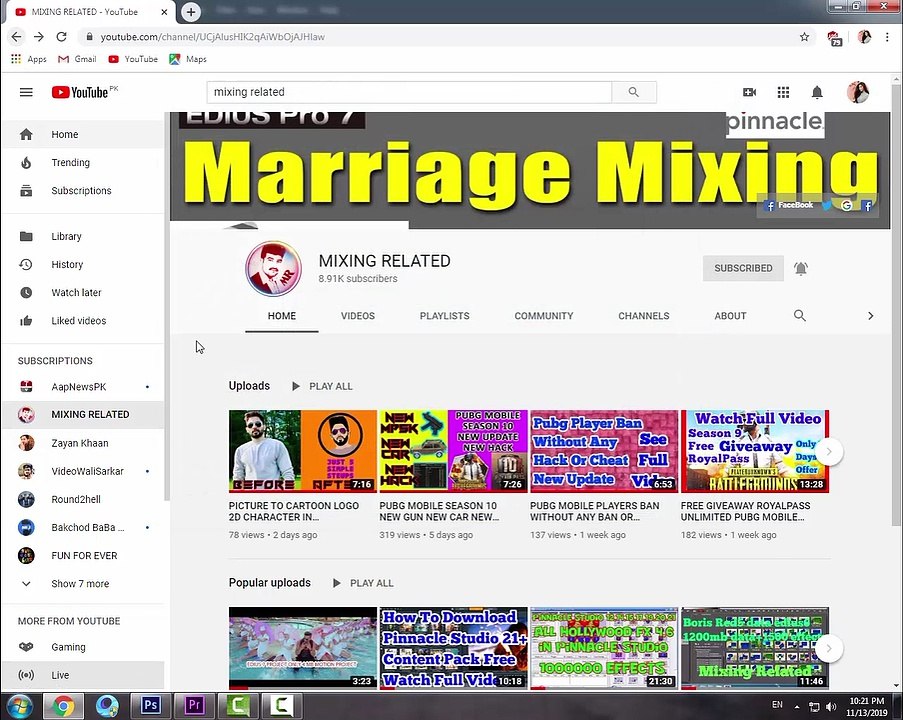Viewport: 903px width, 720px height.
Task: Open the YouTube hamburger guide menu
Action: coord(26,92)
